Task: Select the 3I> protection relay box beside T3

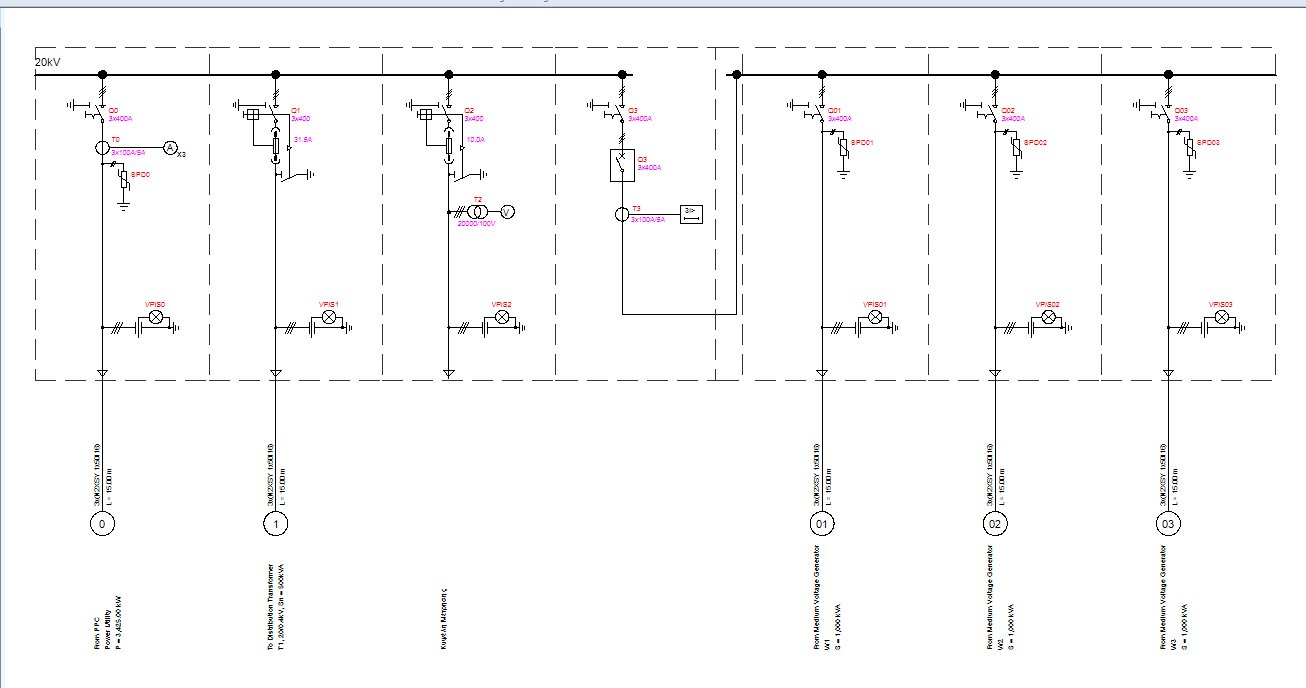Action: tap(691, 213)
